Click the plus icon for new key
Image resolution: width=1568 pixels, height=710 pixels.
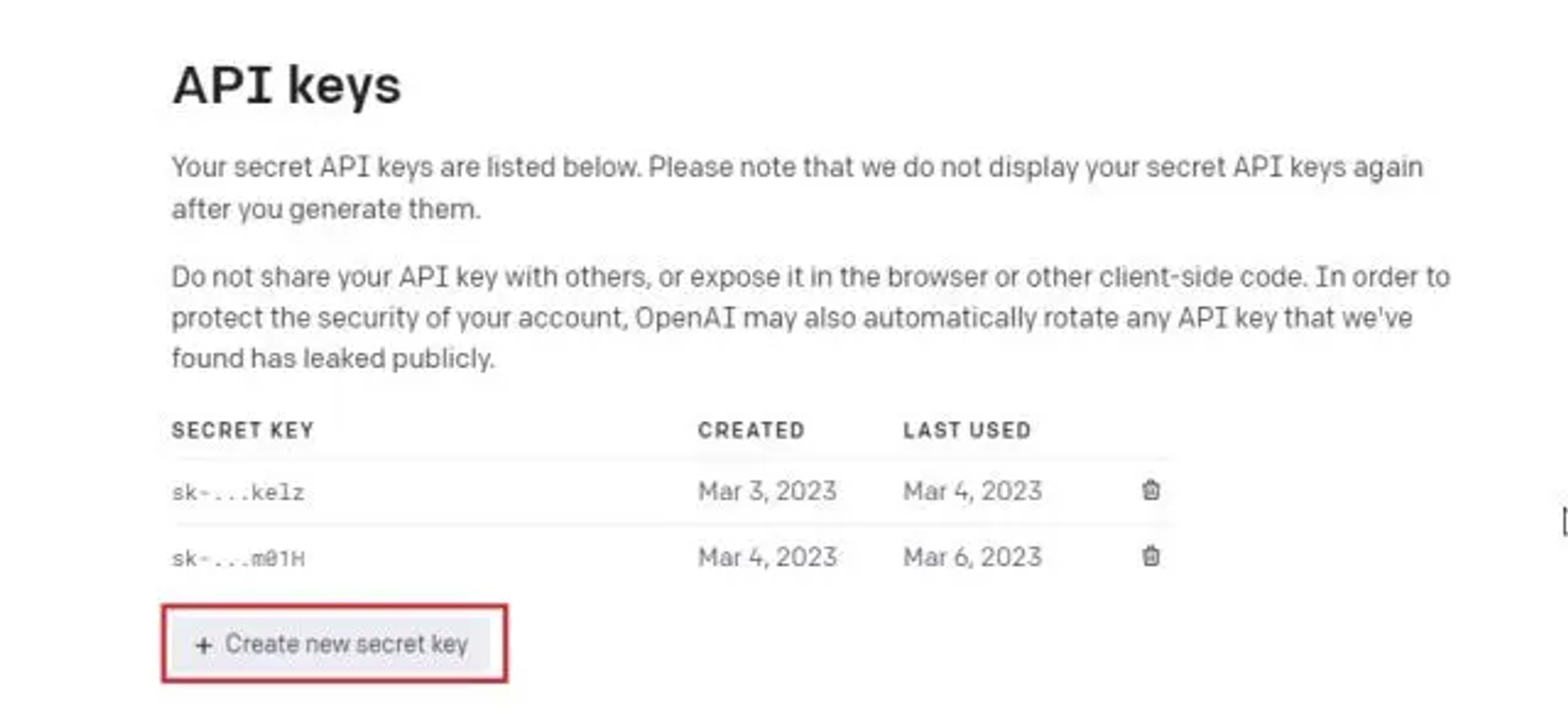pyautogui.click(x=204, y=645)
